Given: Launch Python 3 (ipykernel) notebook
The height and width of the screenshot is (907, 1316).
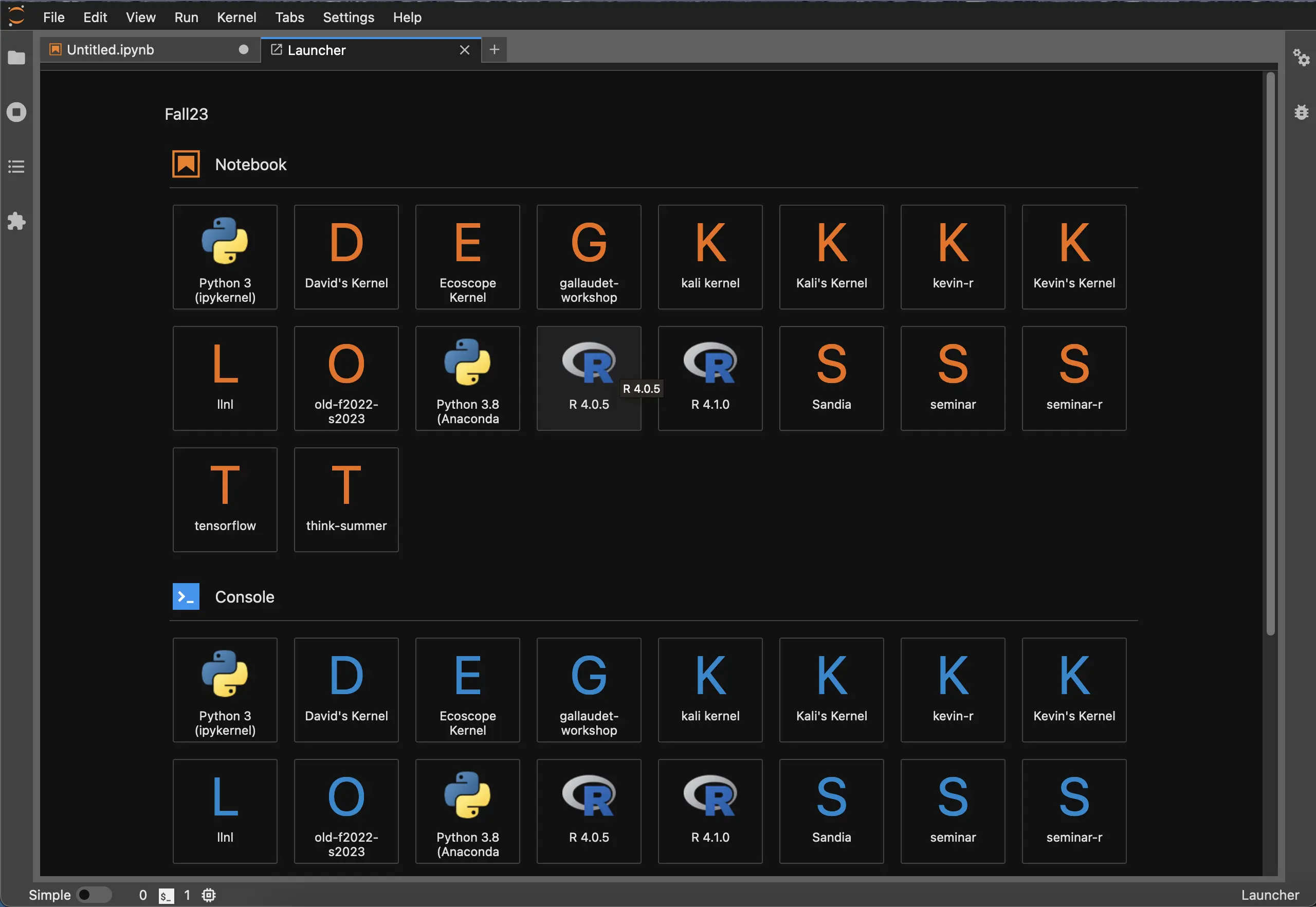Looking at the screenshot, I should click(x=225, y=257).
